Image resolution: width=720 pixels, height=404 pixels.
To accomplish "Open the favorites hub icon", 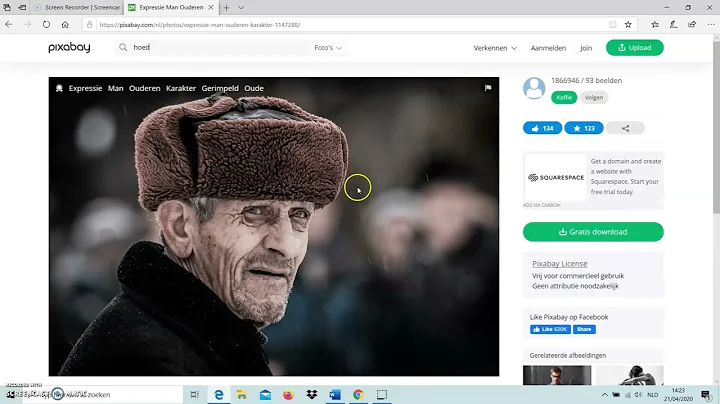I will point(655,25).
